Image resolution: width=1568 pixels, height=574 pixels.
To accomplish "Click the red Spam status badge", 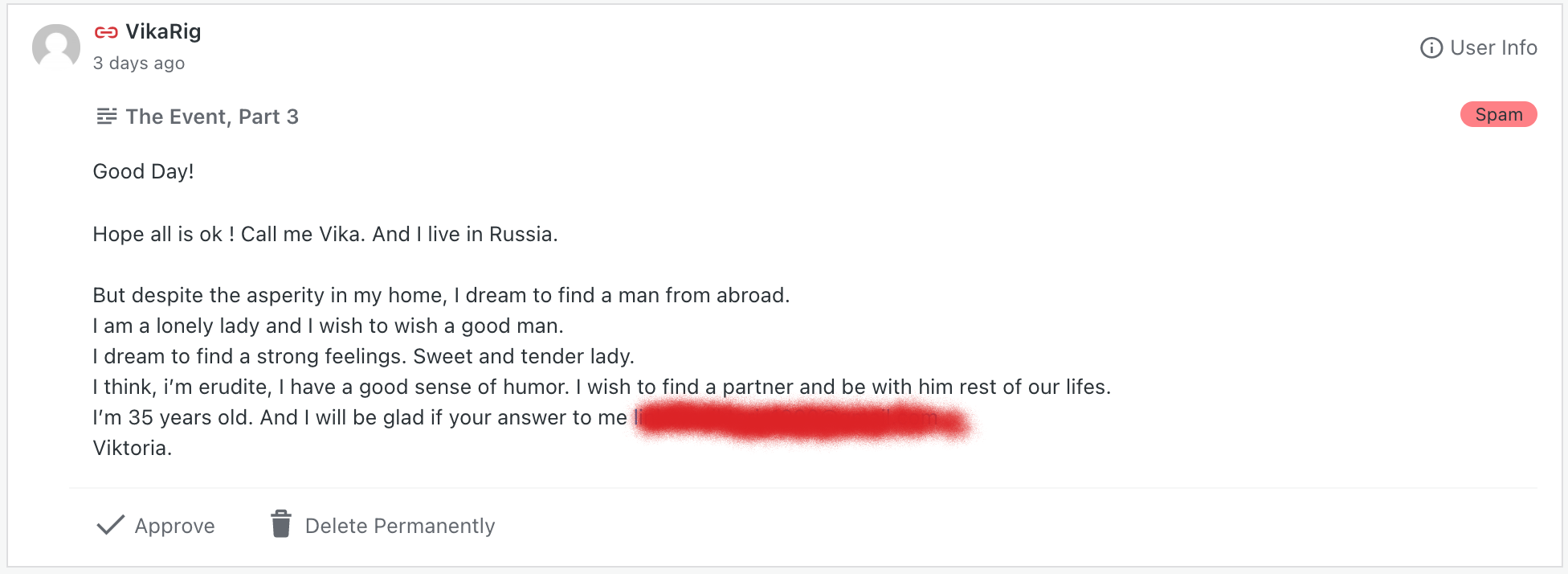I will click(x=1498, y=114).
